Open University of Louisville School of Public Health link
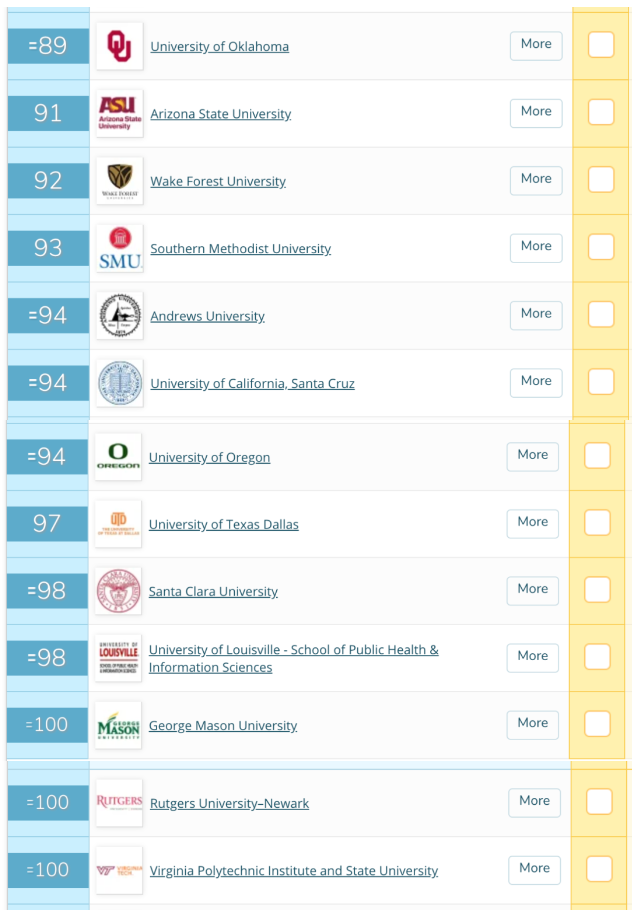This screenshot has height=915, width=639. pos(294,658)
